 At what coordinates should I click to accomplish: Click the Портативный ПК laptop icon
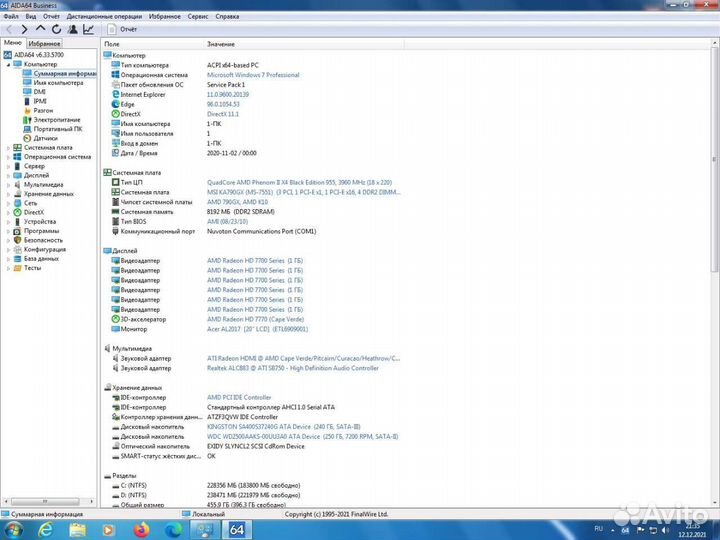click(27, 129)
